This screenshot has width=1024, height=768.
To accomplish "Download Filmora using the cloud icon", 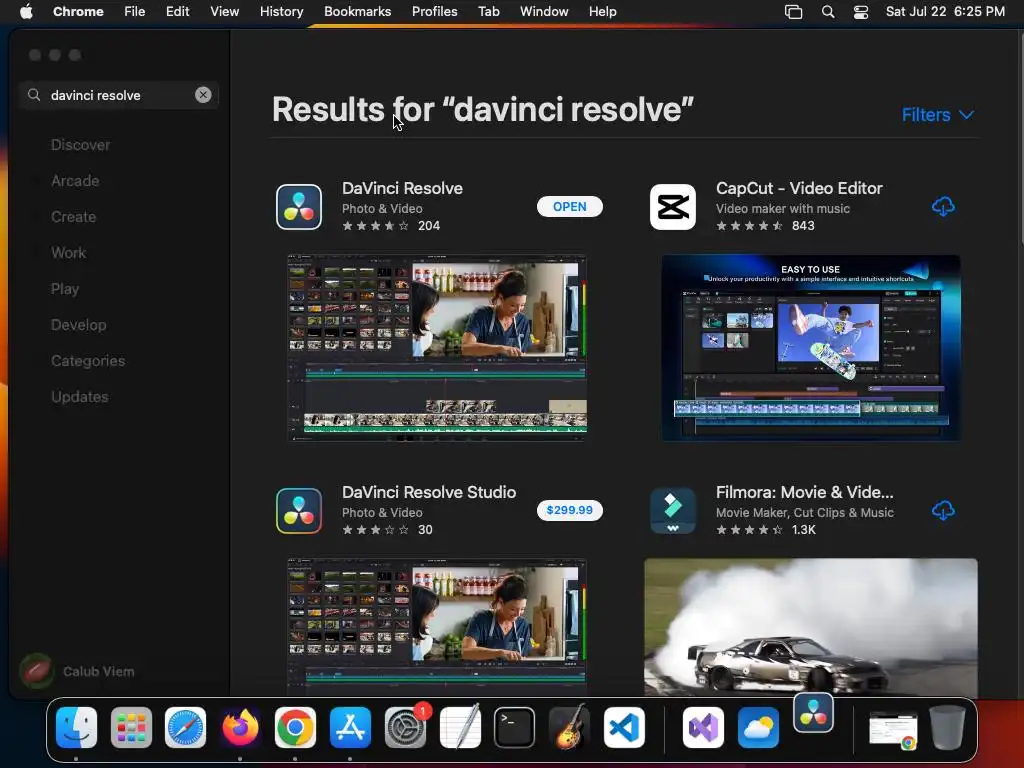I will point(943,510).
